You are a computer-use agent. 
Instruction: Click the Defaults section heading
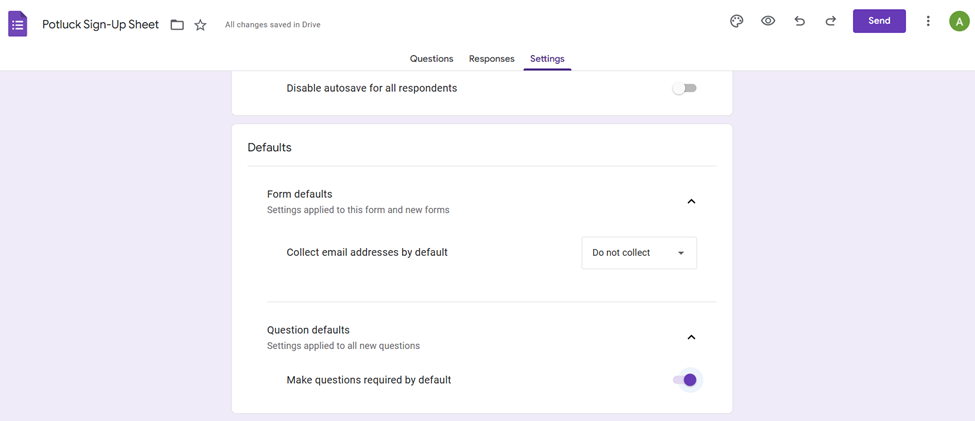pyautogui.click(x=270, y=147)
